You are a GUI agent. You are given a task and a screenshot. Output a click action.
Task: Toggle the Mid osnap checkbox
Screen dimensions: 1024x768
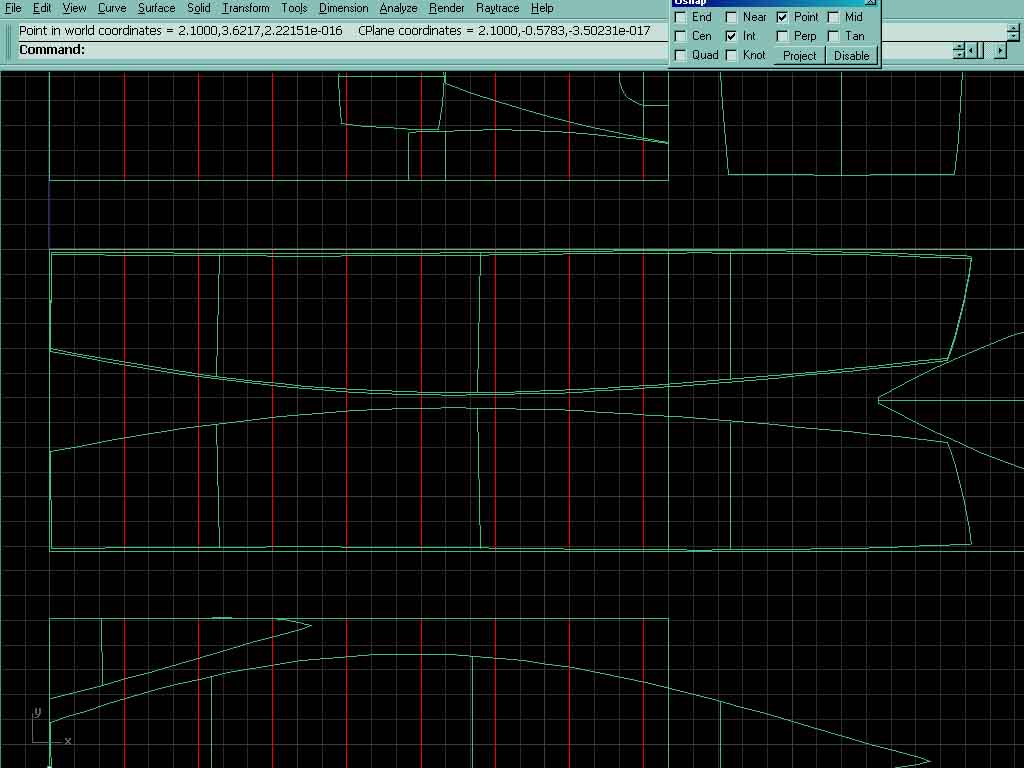click(834, 17)
